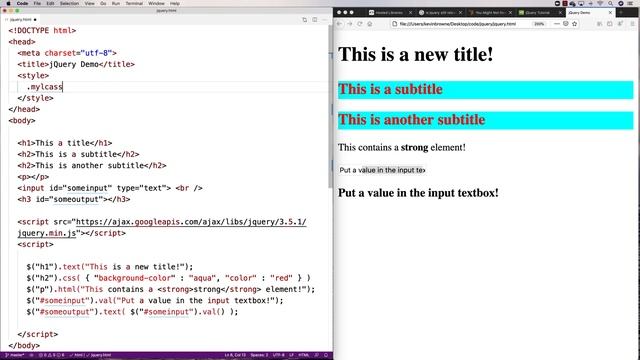
Task: Place cursor after .mylcass in style block
Action: click(x=62, y=87)
